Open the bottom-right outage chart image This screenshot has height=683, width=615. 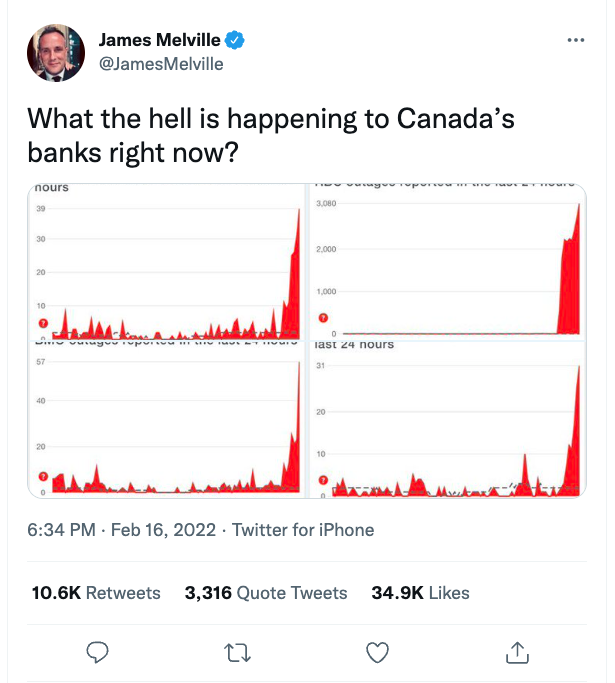pyautogui.click(x=449, y=420)
